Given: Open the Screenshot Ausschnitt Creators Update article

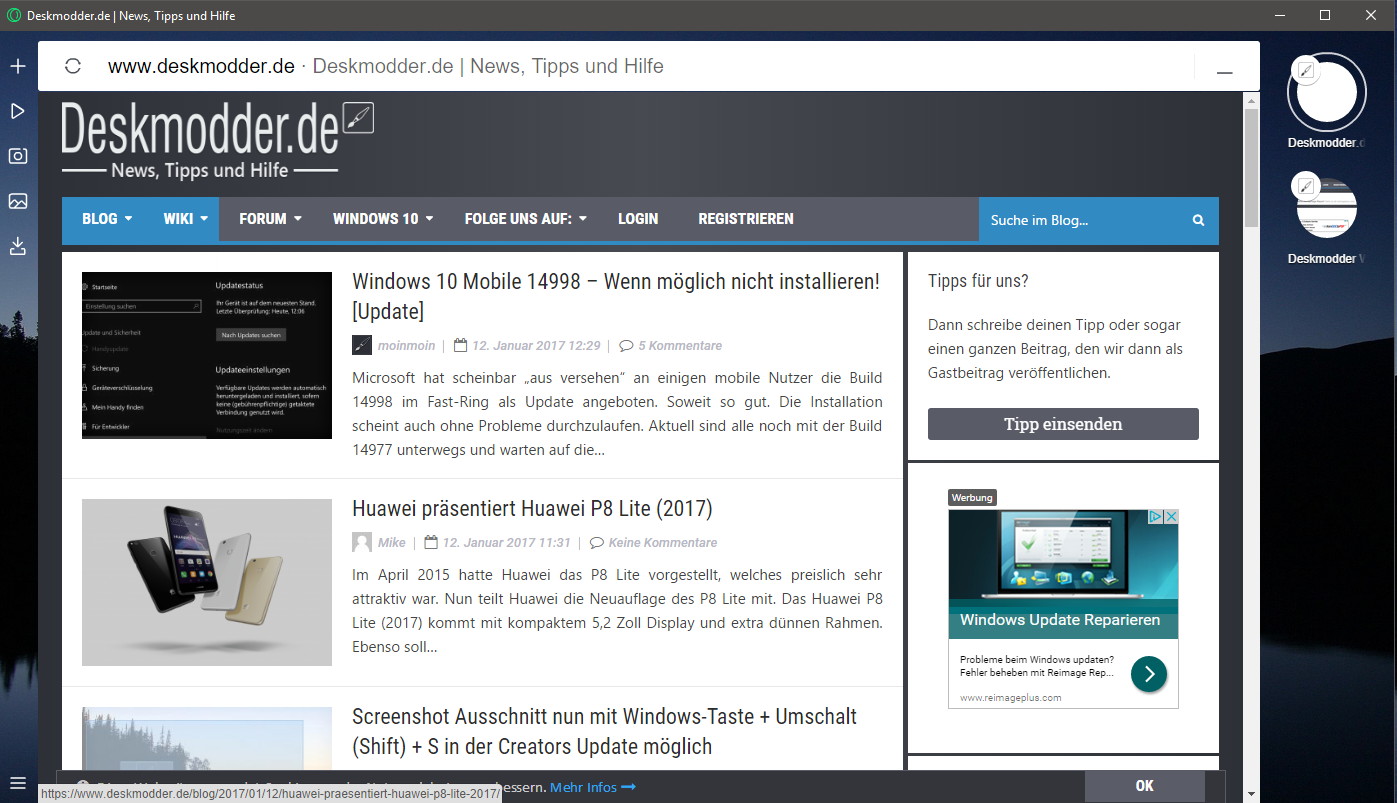Looking at the screenshot, I should [x=604, y=731].
